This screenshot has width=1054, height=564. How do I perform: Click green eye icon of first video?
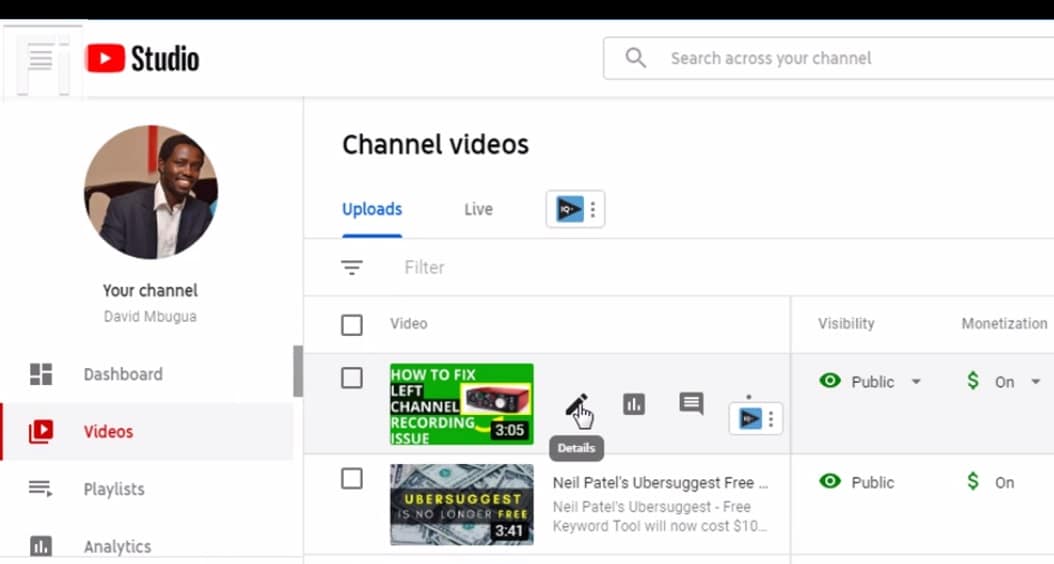coord(830,380)
